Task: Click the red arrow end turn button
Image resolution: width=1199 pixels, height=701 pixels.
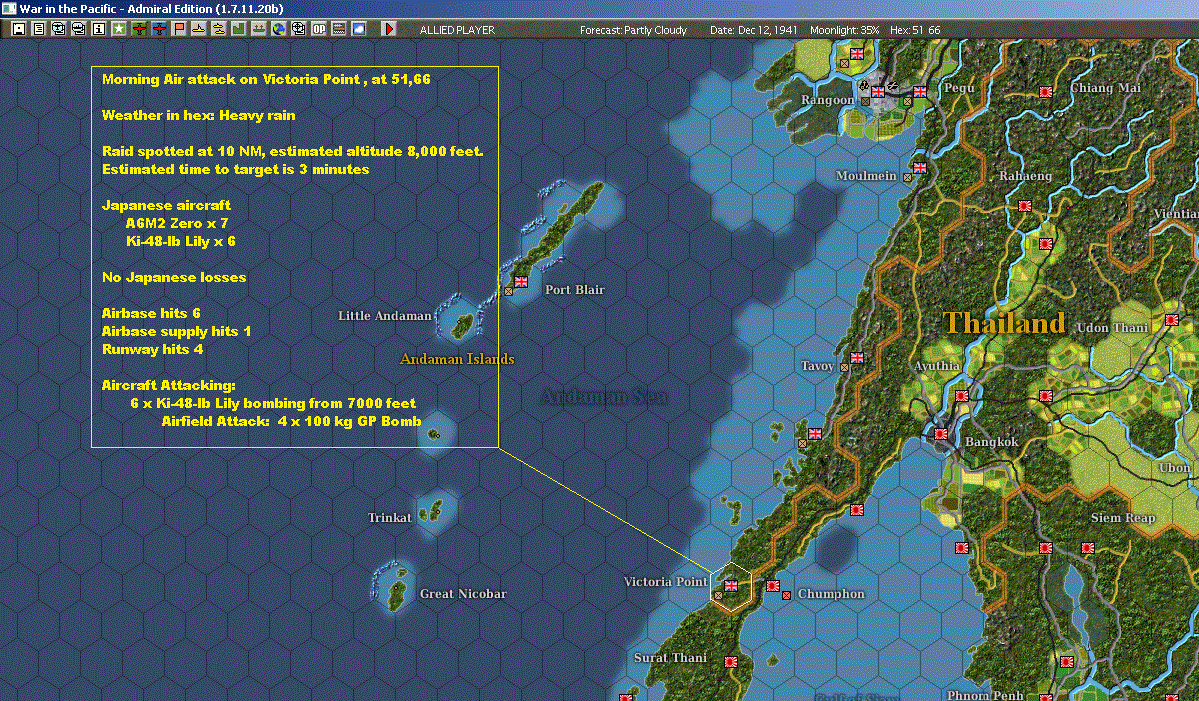Action: point(388,29)
